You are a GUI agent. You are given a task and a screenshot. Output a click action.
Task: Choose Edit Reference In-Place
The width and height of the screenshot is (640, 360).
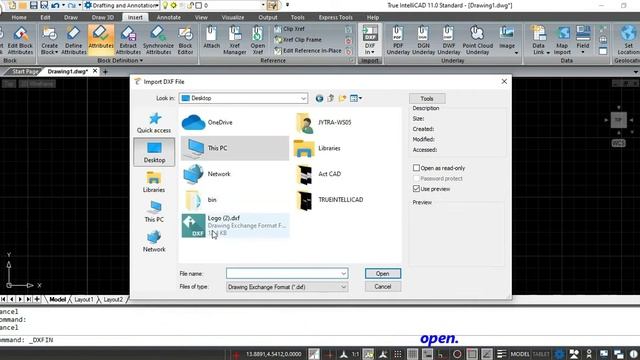pos(307,51)
